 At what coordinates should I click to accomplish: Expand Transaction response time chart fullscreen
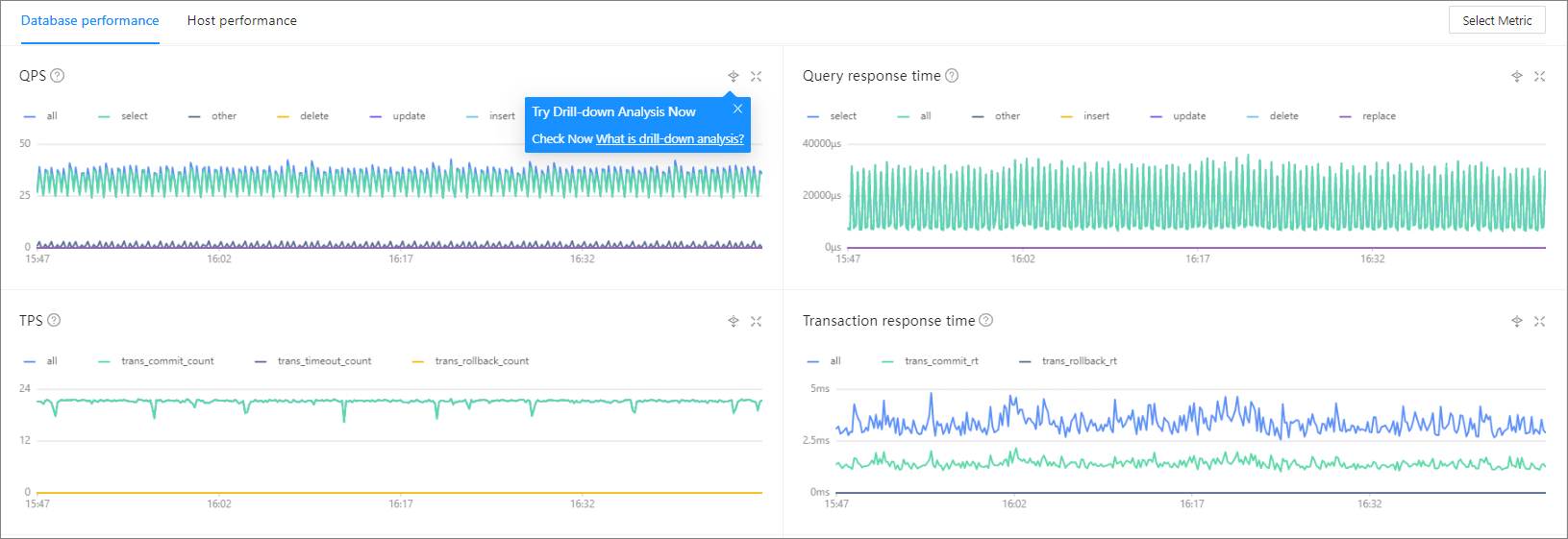(x=1539, y=321)
